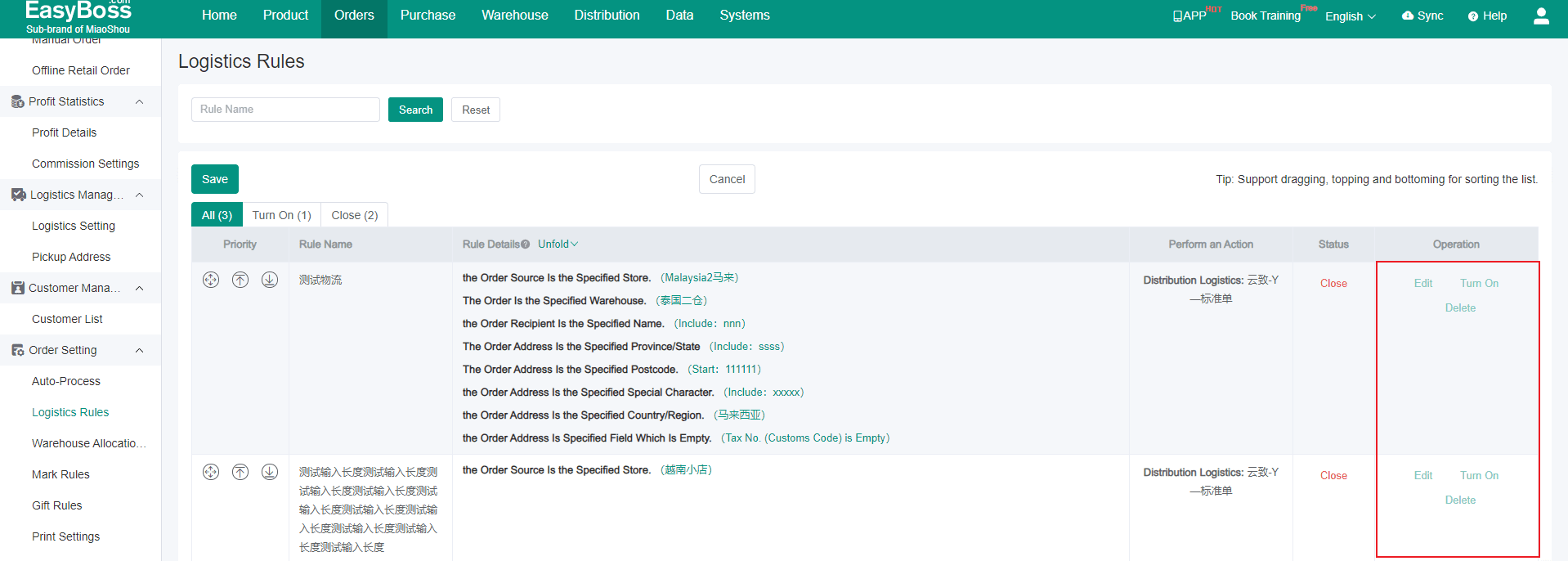Open the Orders menu
The width and height of the screenshot is (1568, 561).
pyautogui.click(x=354, y=16)
